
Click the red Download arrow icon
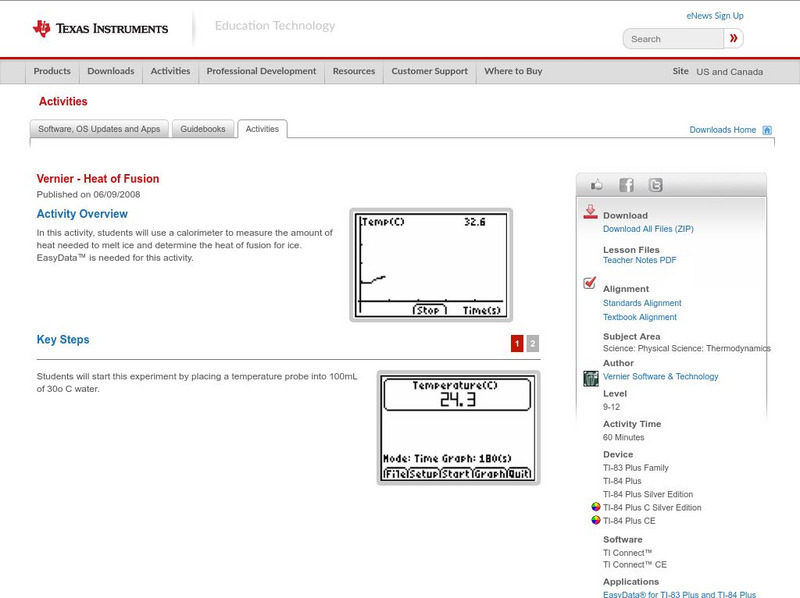591,212
